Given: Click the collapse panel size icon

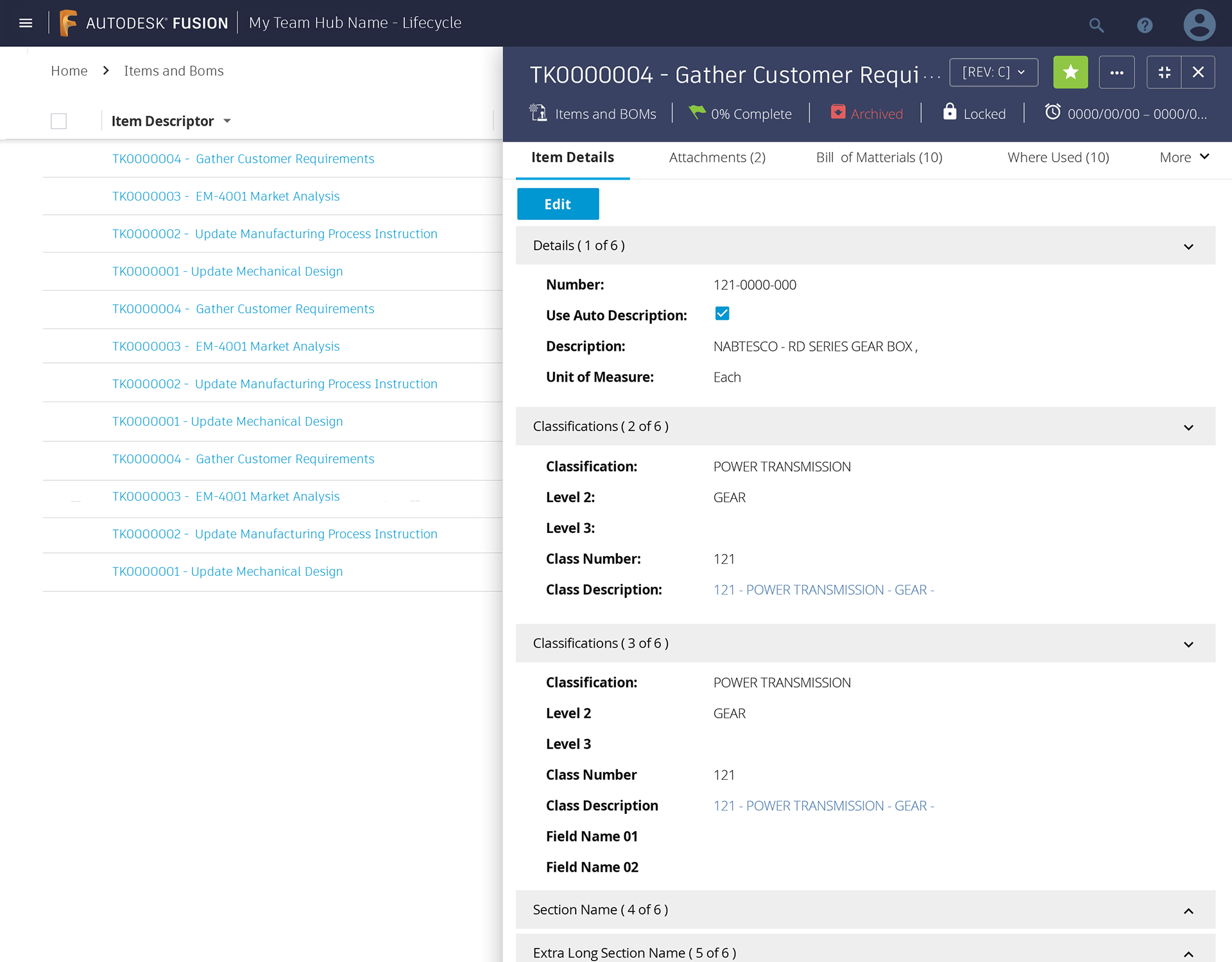Looking at the screenshot, I should coord(1164,72).
